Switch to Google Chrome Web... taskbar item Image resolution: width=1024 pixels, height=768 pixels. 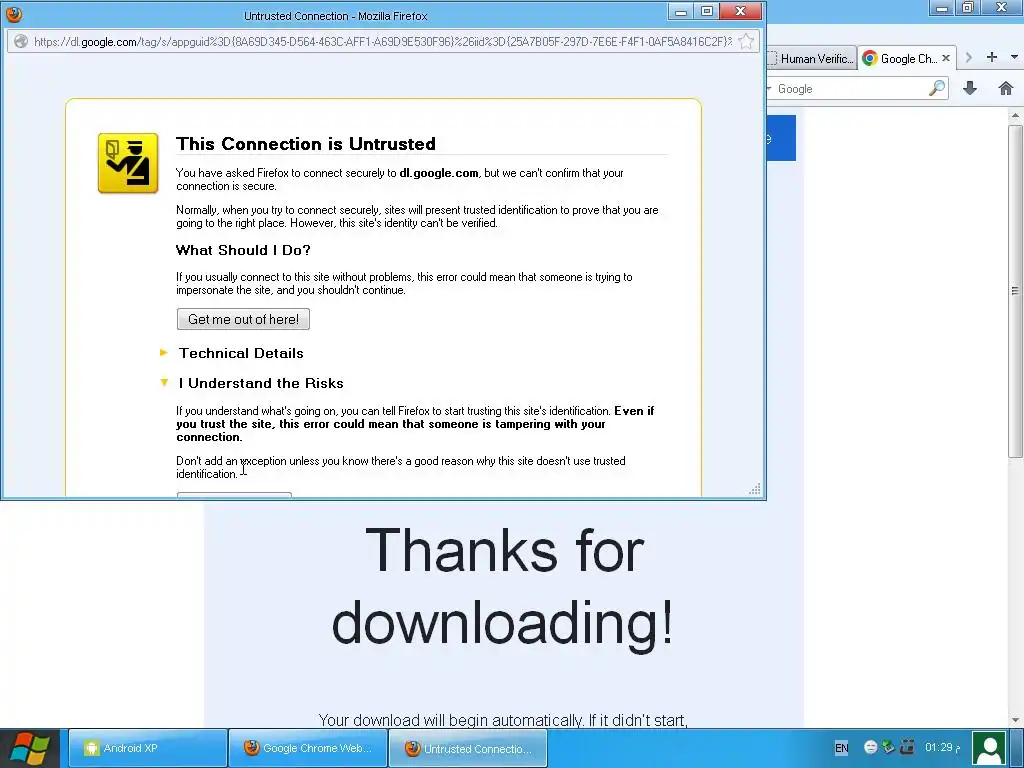[x=308, y=748]
